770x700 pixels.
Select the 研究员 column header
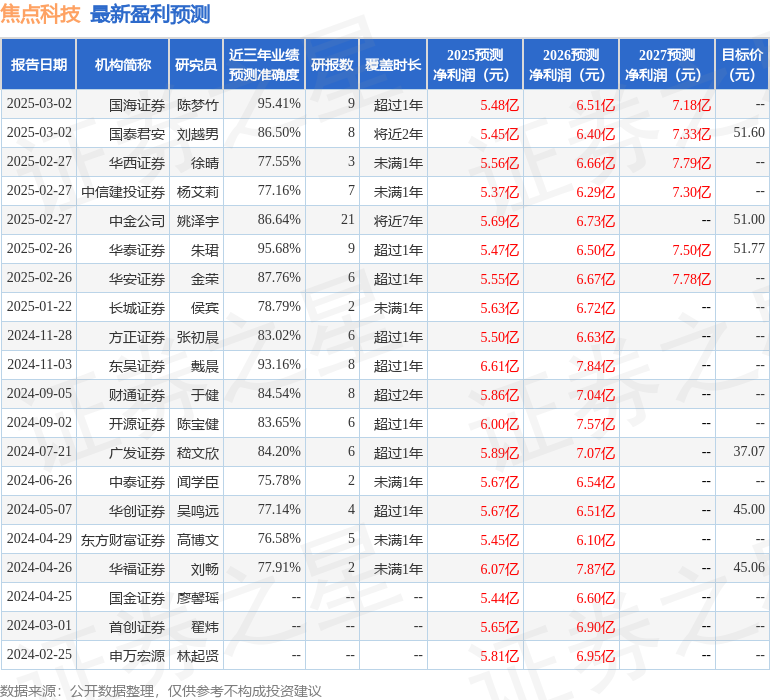[196, 65]
